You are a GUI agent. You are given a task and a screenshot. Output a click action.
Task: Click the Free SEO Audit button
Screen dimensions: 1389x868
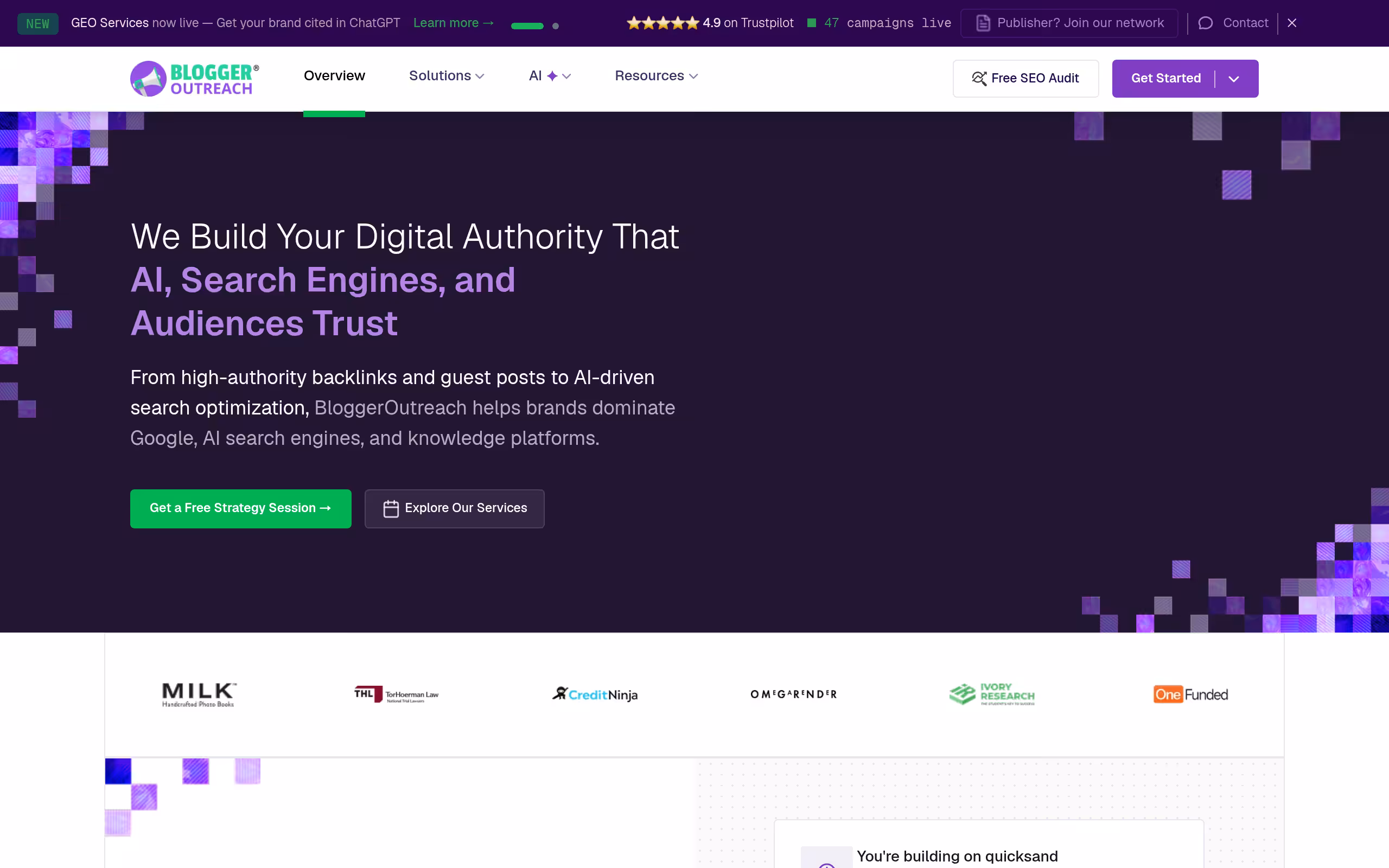[1025, 79]
